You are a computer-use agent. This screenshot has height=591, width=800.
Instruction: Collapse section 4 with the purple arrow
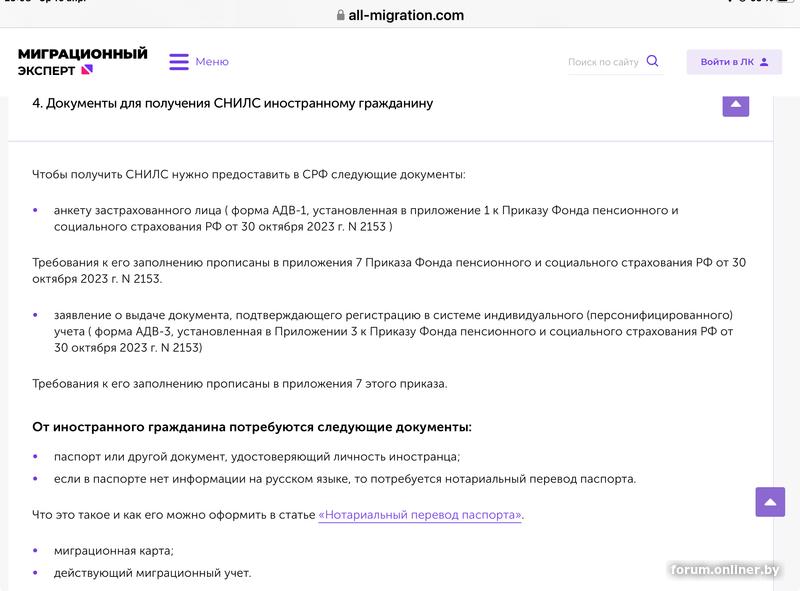click(735, 104)
